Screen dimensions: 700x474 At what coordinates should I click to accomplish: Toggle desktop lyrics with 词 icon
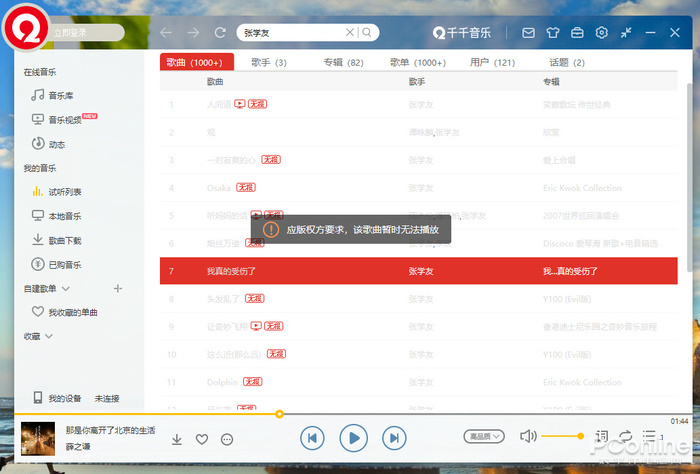click(601, 436)
